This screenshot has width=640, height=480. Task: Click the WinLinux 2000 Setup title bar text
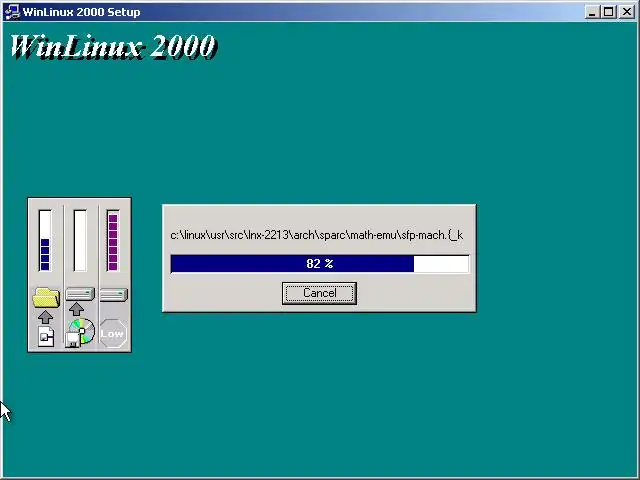pyautogui.click(x=82, y=12)
